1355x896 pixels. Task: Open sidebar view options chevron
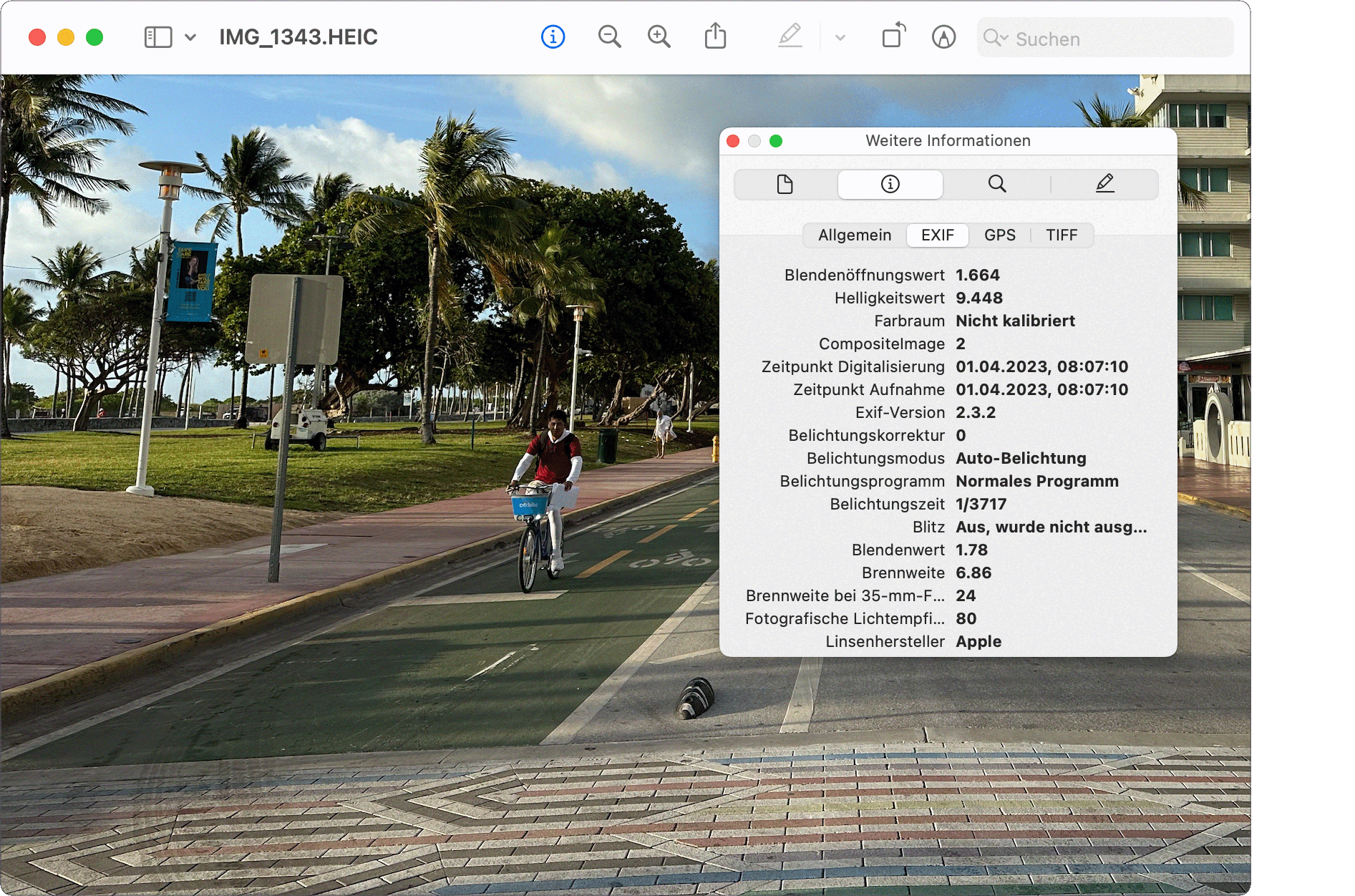coord(190,37)
